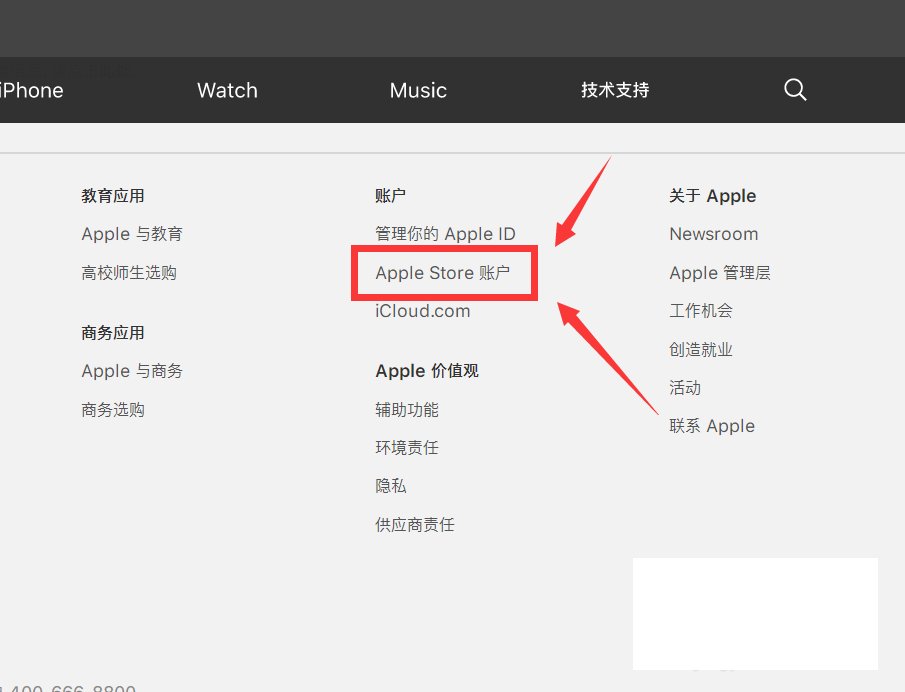Click the 商务应用 section heading
The height and width of the screenshot is (692, 905).
[x=113, y=333]
